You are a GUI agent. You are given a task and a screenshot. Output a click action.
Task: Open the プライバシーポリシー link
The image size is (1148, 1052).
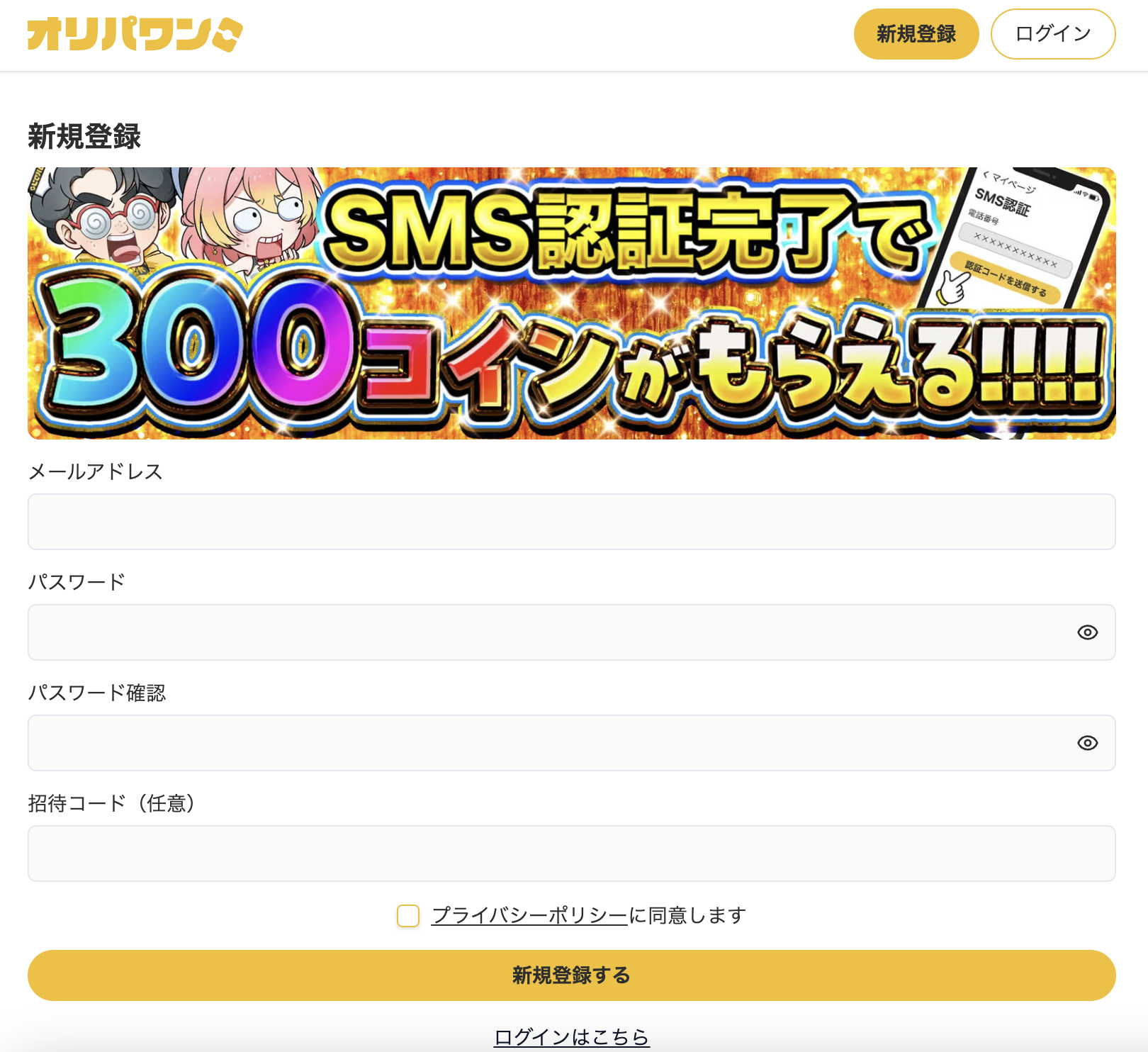tap(529, 915)
